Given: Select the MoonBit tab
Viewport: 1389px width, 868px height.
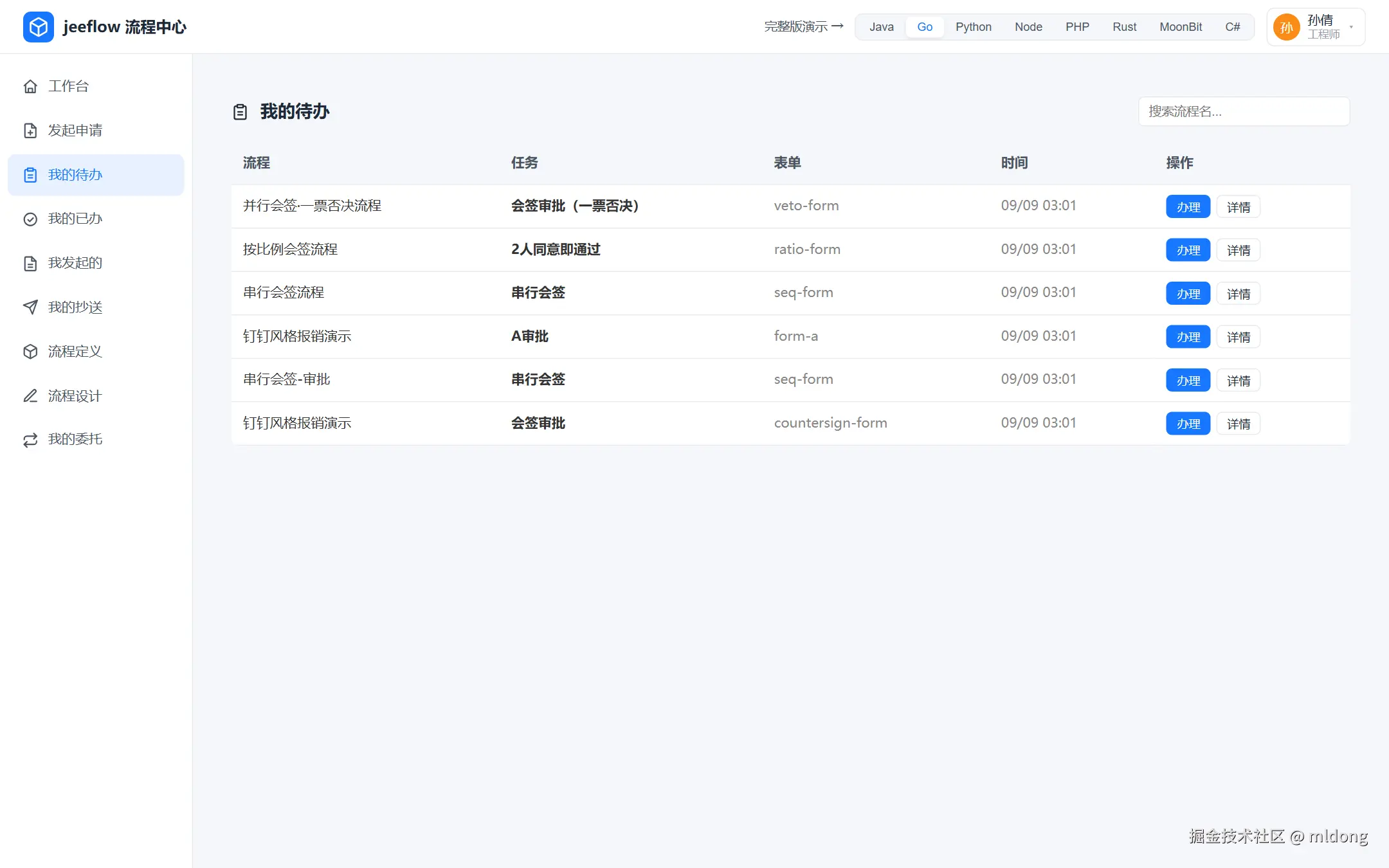Looking at the screenshot, I should (1181, 27).
